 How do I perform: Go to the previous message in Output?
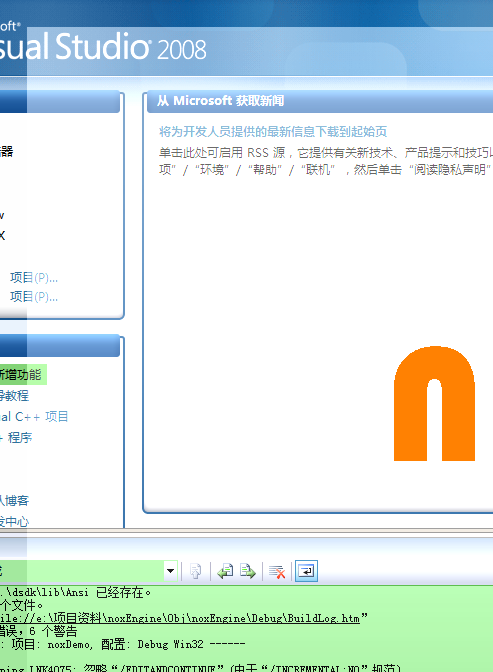(225, 571)
